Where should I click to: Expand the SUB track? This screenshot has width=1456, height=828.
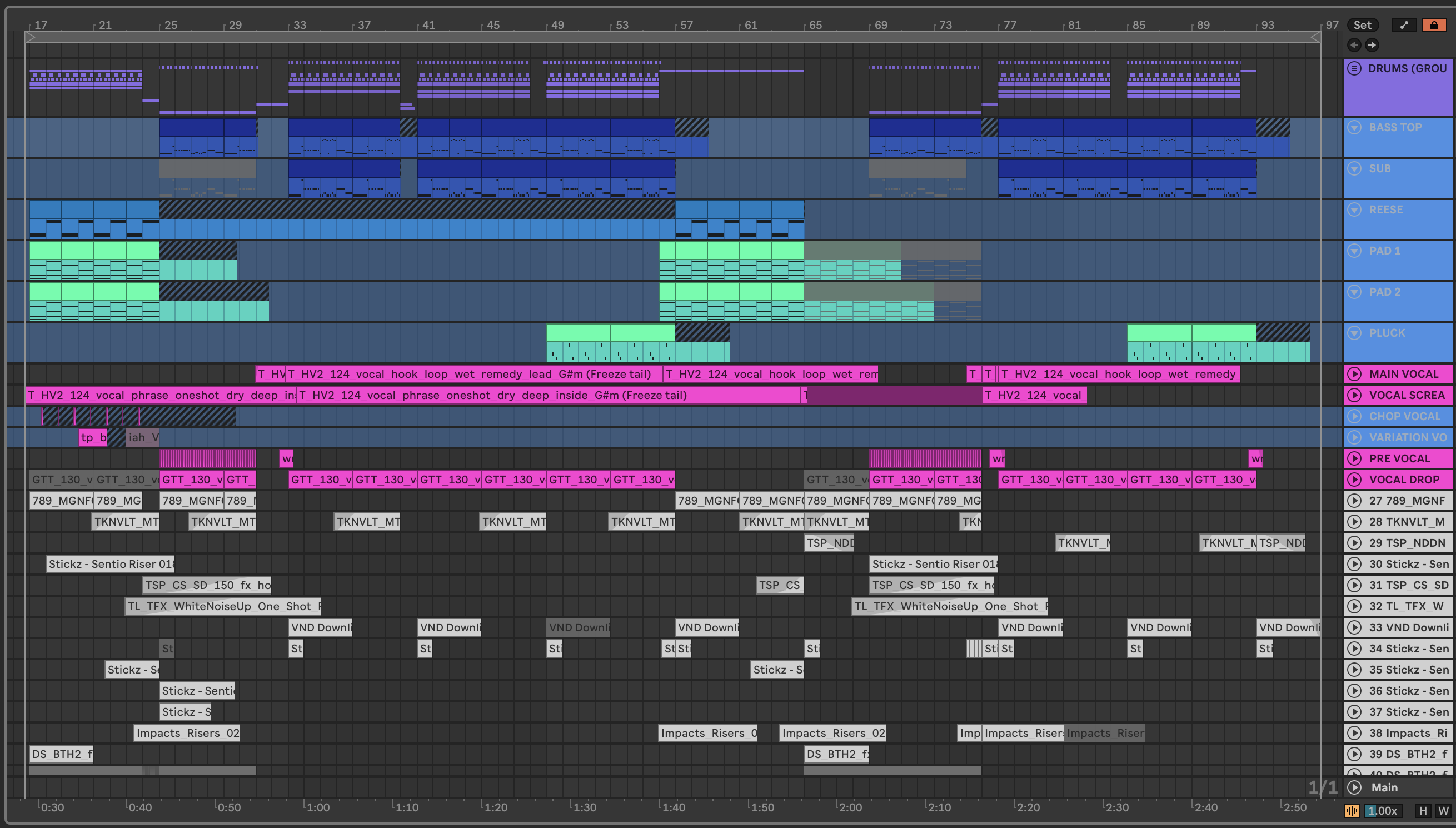(x=1355, y=168)
